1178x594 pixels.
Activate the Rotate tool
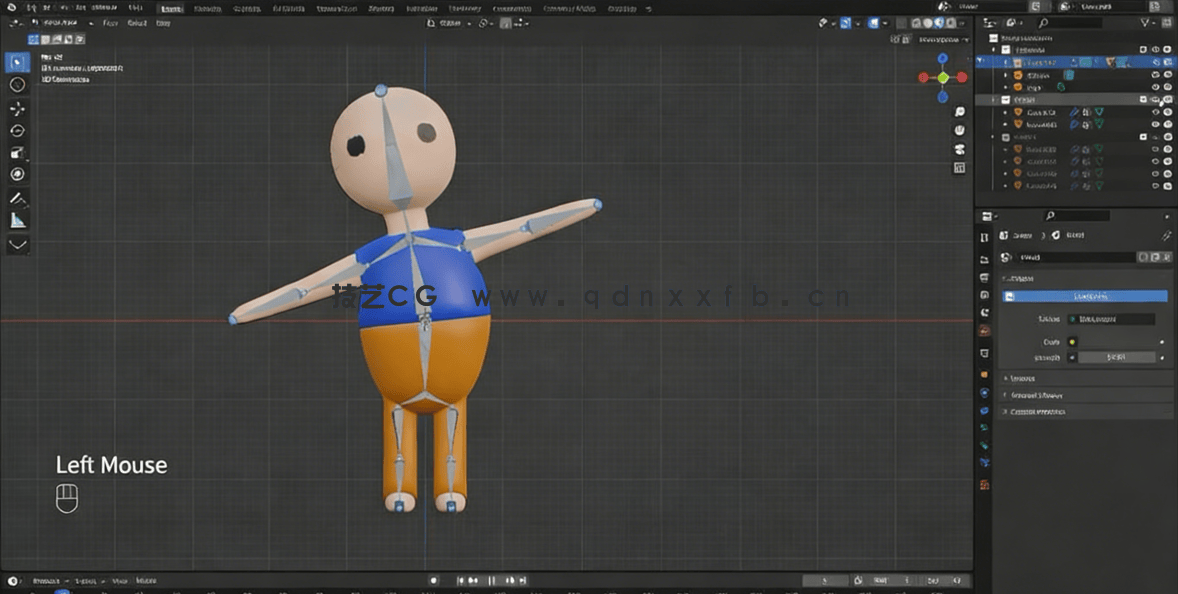coord(17,130)
